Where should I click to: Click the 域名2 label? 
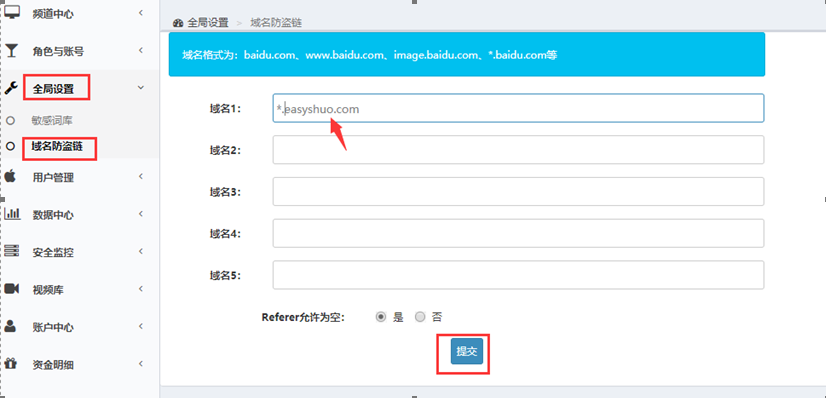[x=225, y=151]
